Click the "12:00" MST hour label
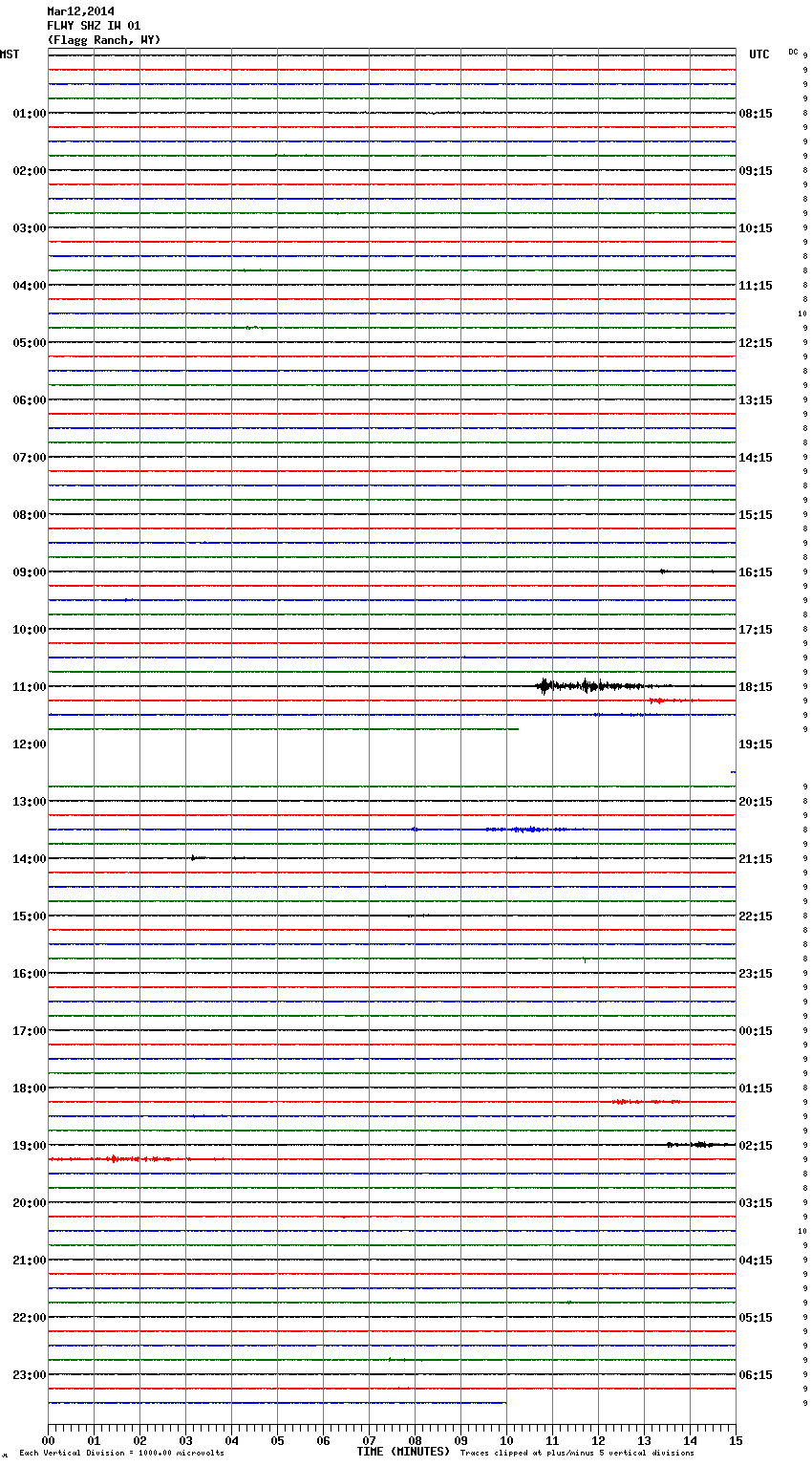 pyautogui.click(x=29, y=744)
